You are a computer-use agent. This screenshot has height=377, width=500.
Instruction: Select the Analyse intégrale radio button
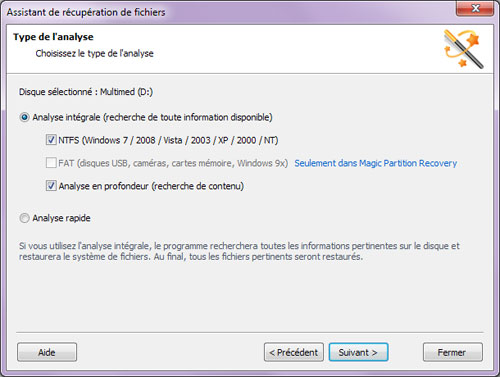(24, 117)
